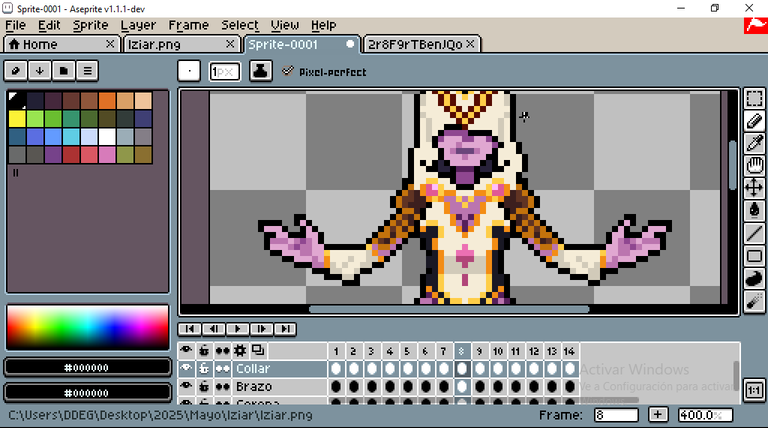This screenshot has width=768, height=428.
Task: Pick the orange palette swatch
Action: pyautogui.click(x=107, y=100)
